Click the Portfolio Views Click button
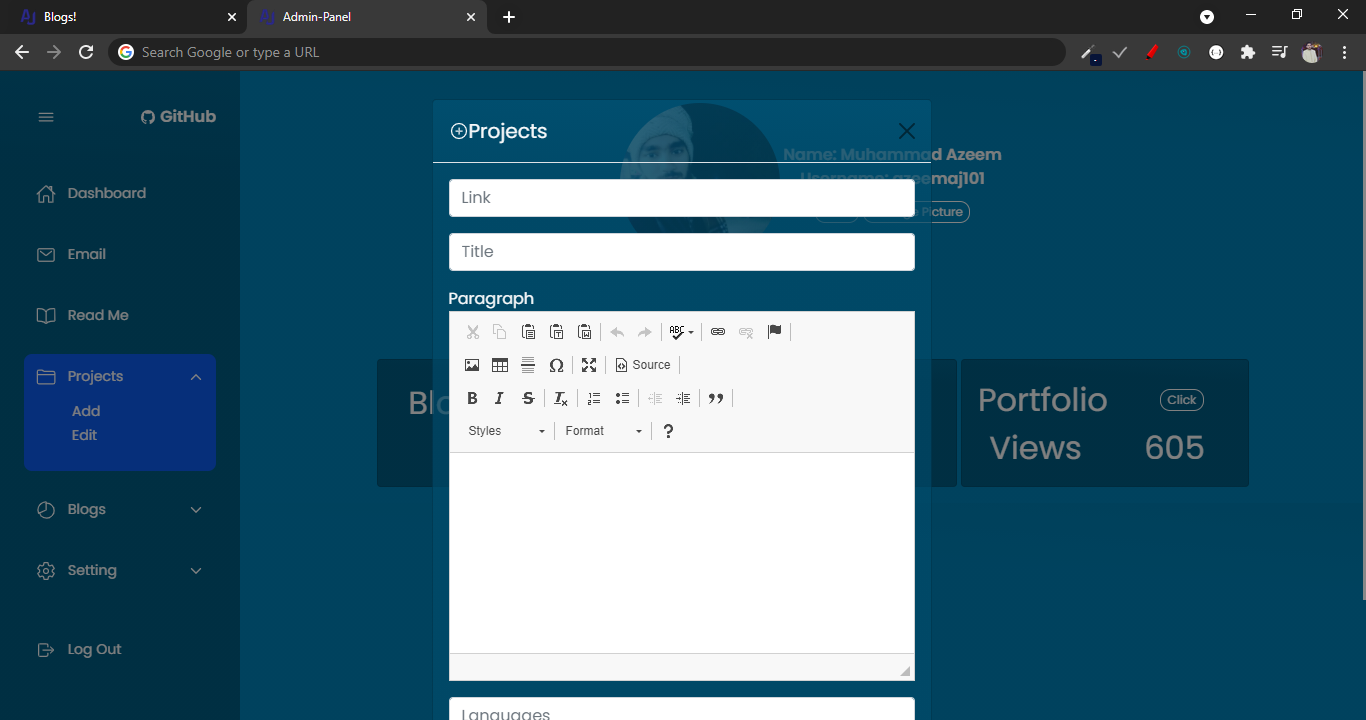The width and height of the screenshot is (1366, 720). (x=1182, y=400)
